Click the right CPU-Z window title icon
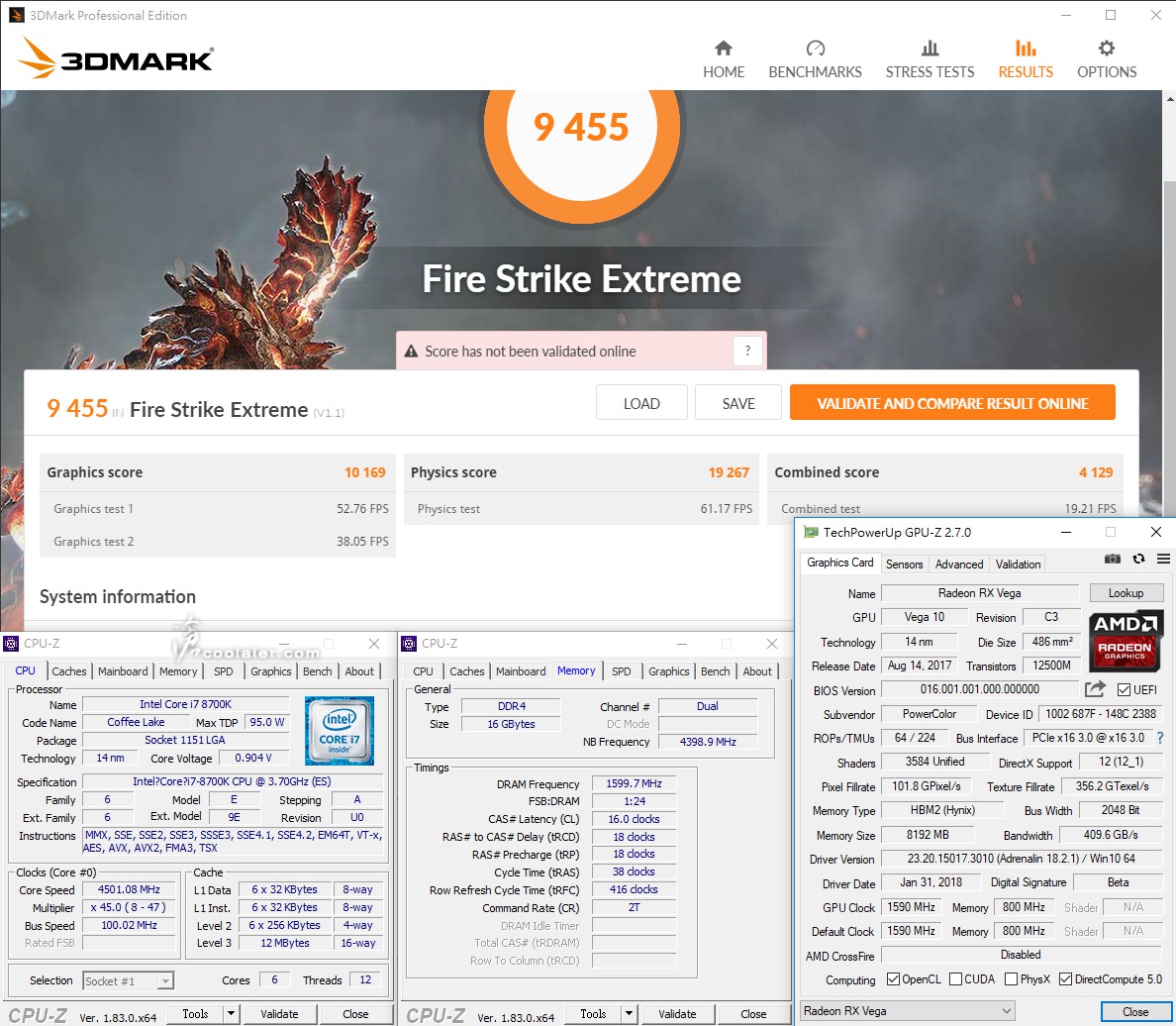1176x1026 pixels. click(x=409, y=643)
